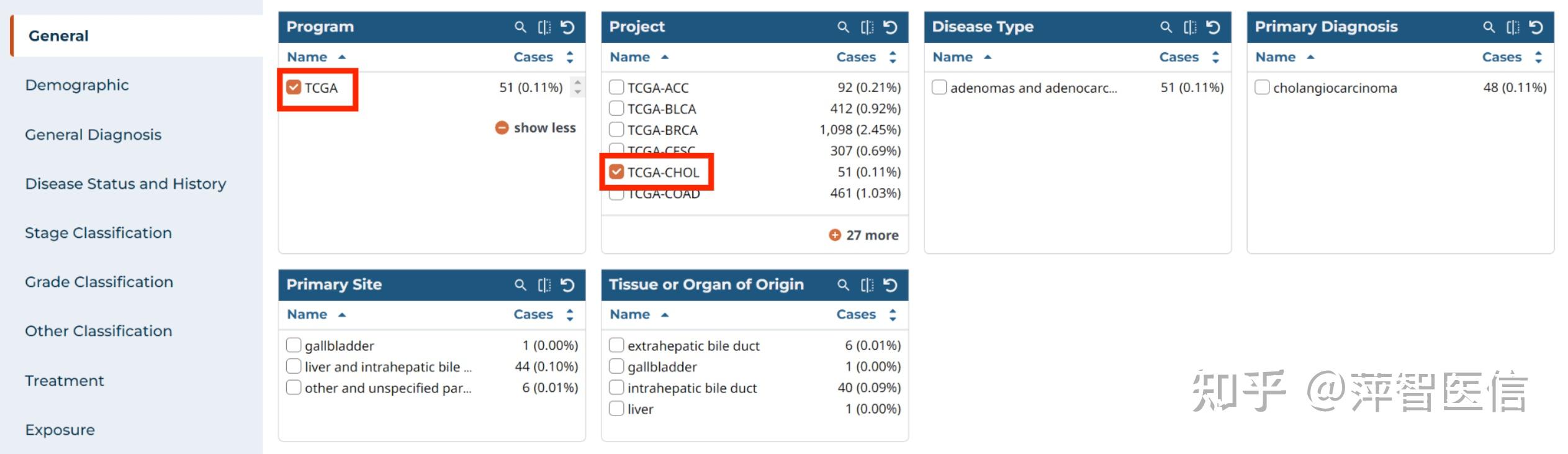Flip the Project card to chart view
Screen dimensions: 1568x454
point(867,27)
